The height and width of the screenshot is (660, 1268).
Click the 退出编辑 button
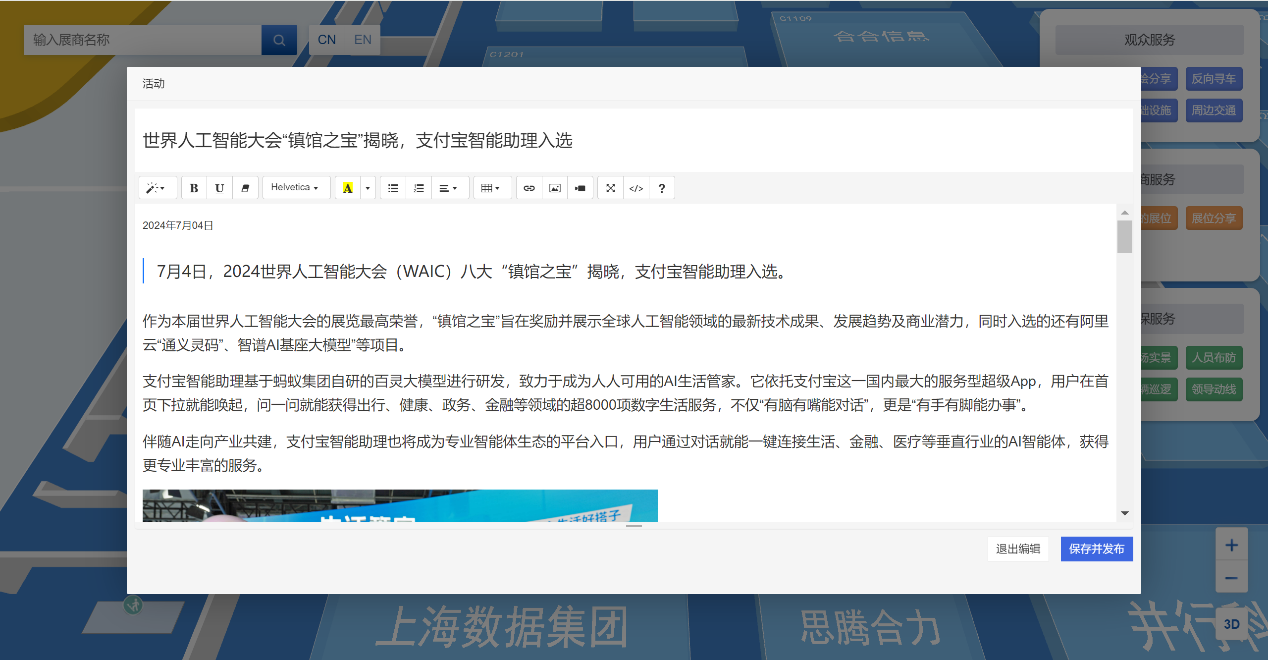(1017, 549)
